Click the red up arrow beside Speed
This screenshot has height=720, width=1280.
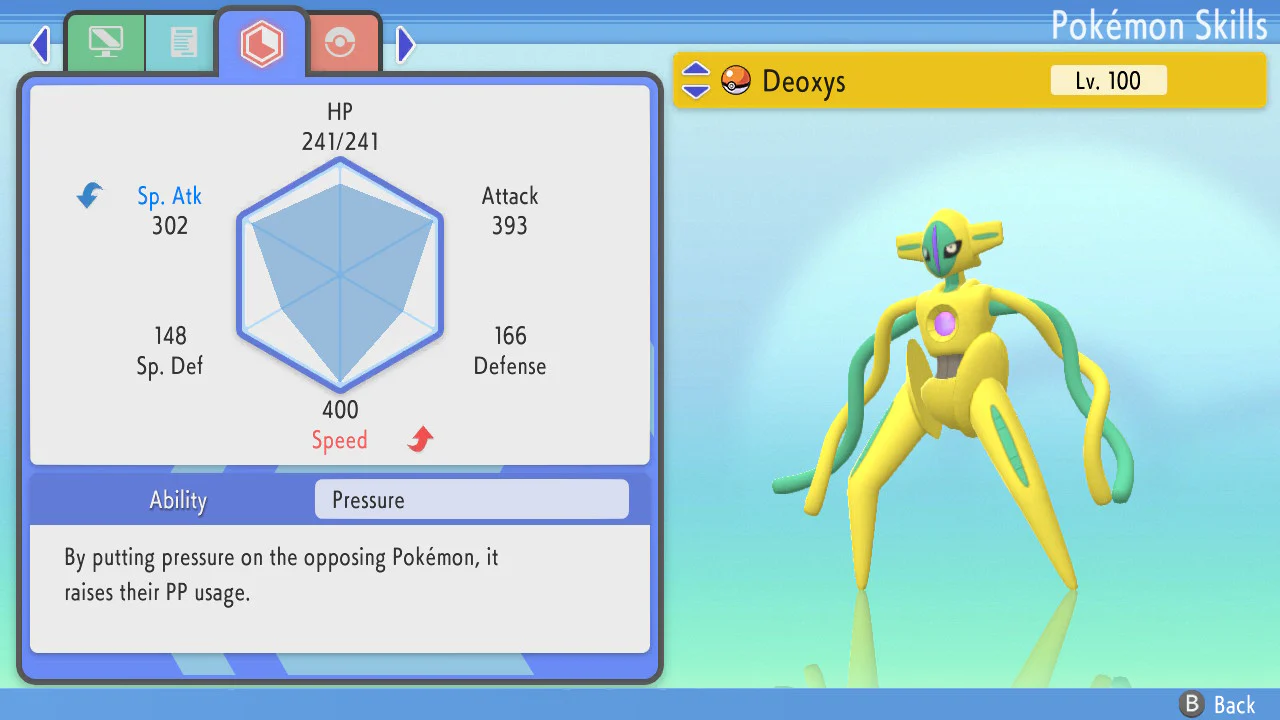[421, 438]
